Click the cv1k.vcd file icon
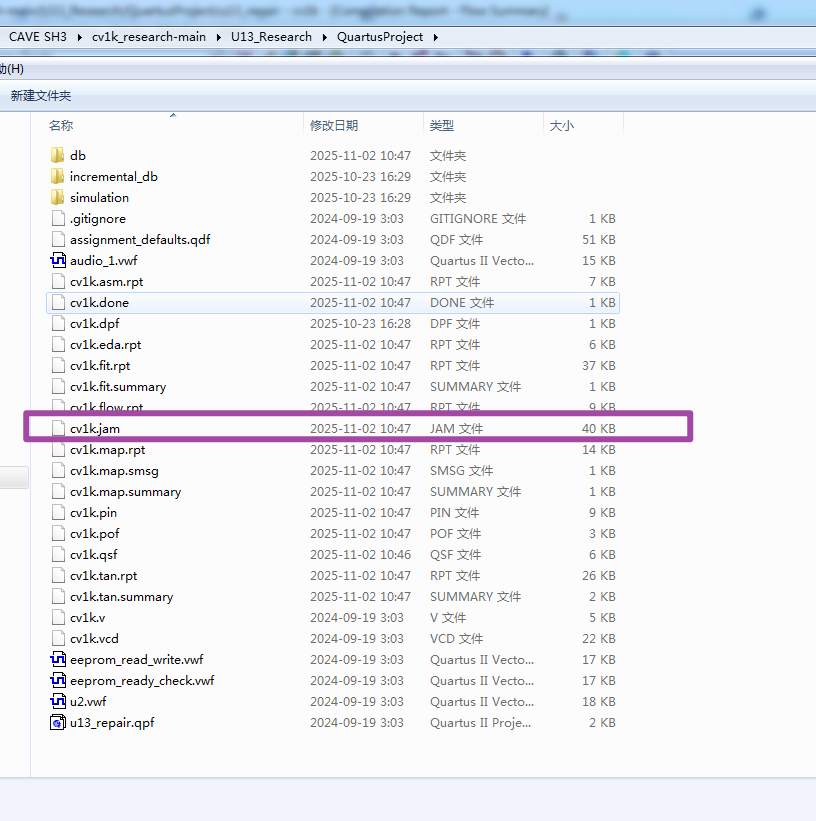 tap(58, 638)
